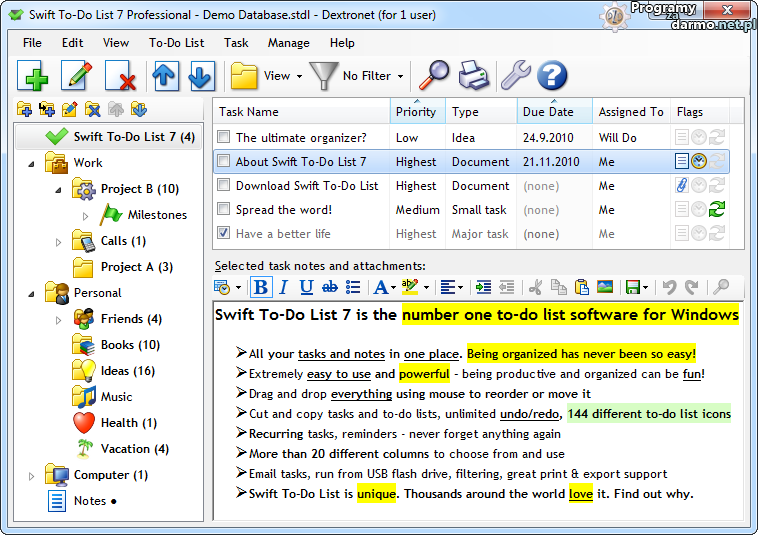Toggle Bold in notes toolbar
This screenshot has height=535, width=758.
tap(261, 288)
